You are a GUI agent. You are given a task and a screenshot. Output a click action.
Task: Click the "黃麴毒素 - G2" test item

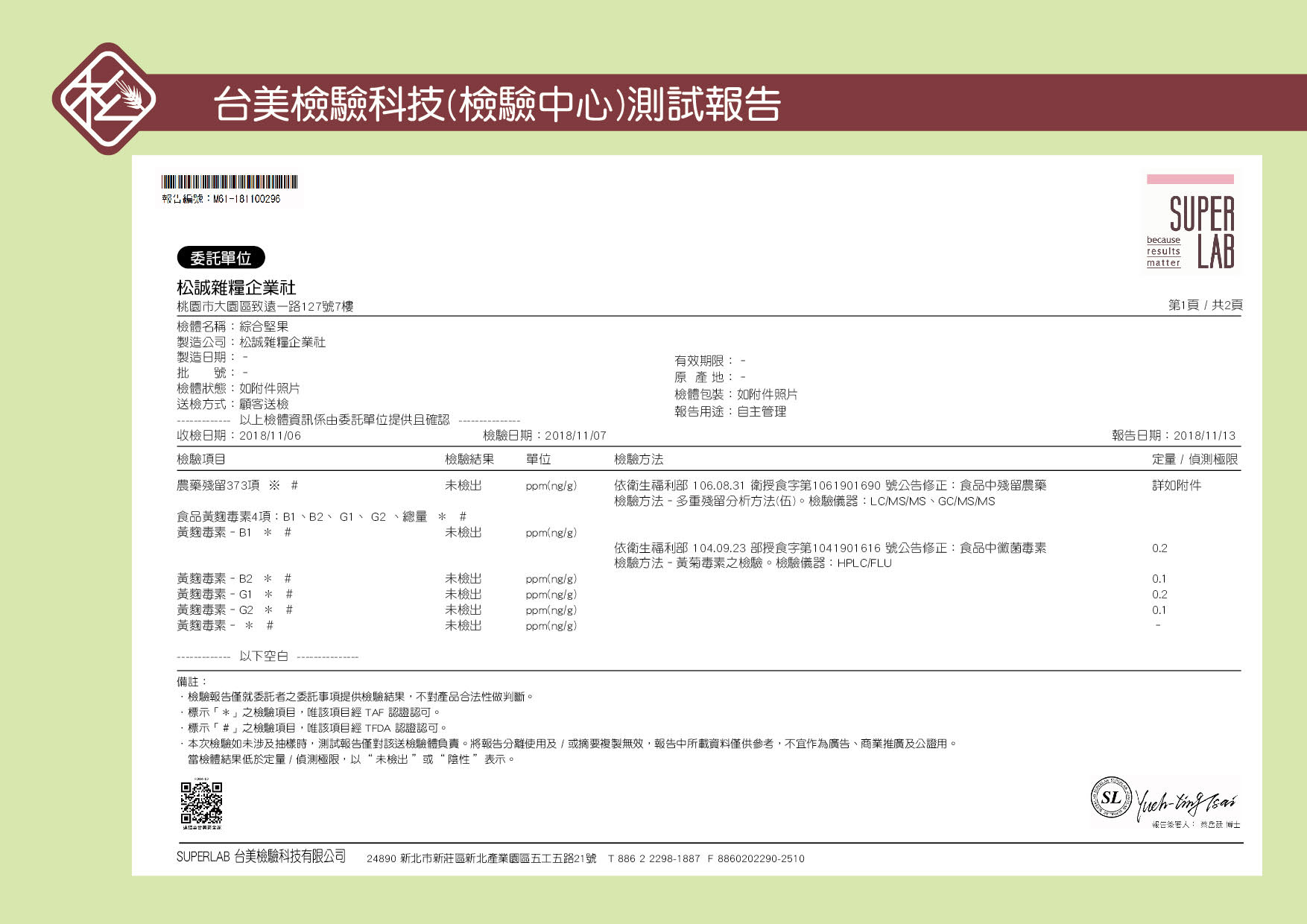(x=215, y=610)
